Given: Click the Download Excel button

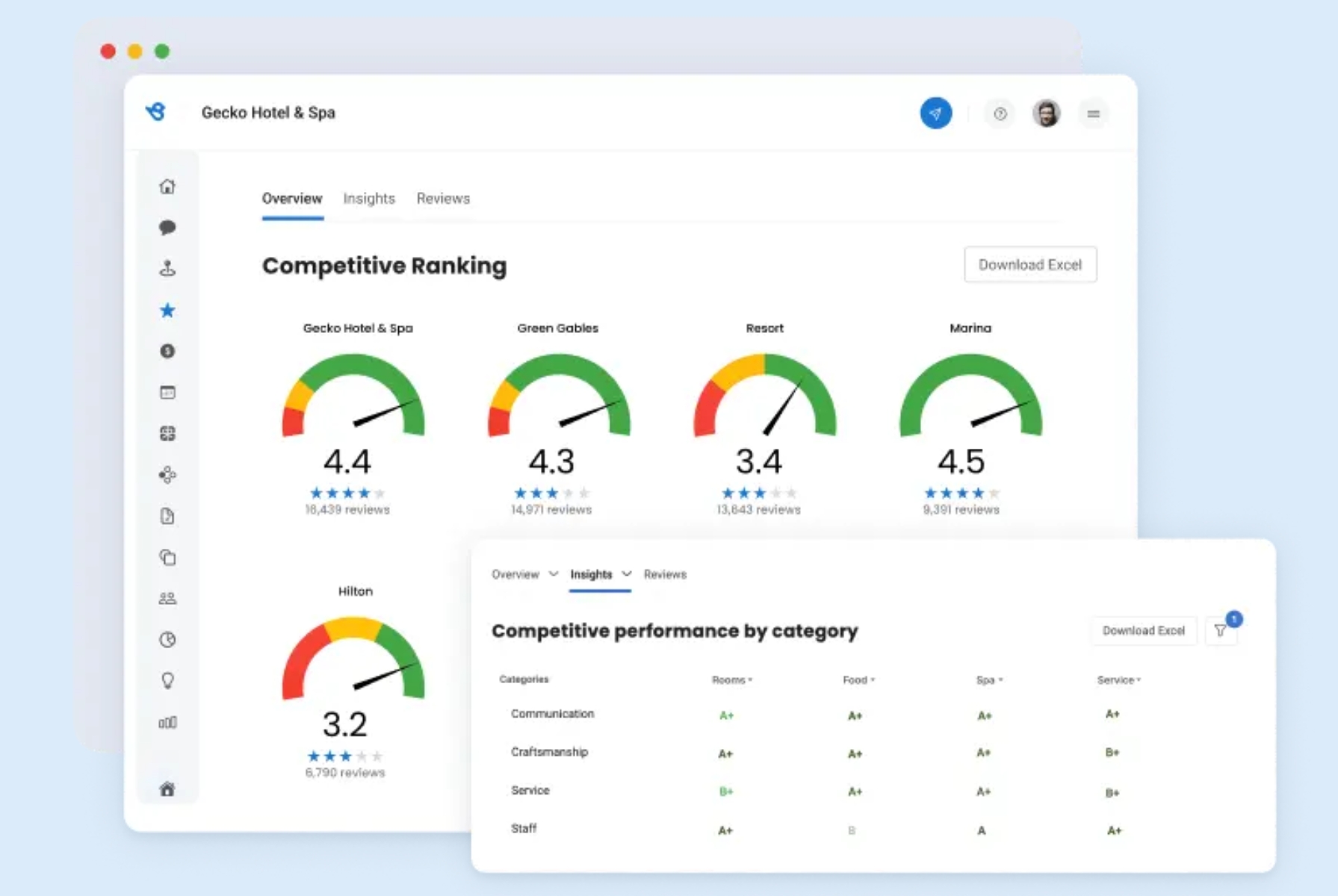Looking at the screenshot, I should (x=1030, y=264).
